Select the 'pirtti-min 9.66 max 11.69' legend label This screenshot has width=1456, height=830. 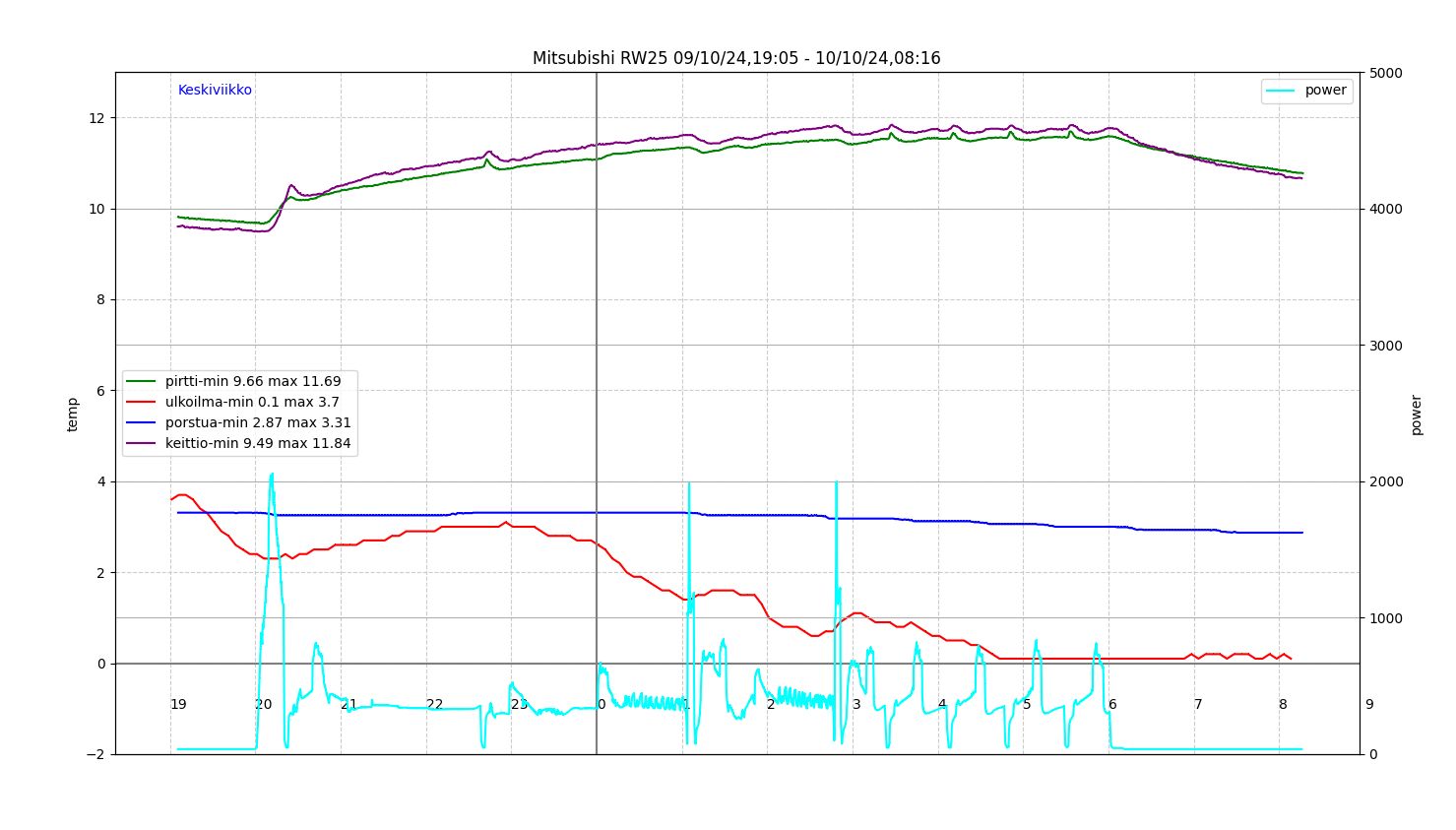click(253, 382)
